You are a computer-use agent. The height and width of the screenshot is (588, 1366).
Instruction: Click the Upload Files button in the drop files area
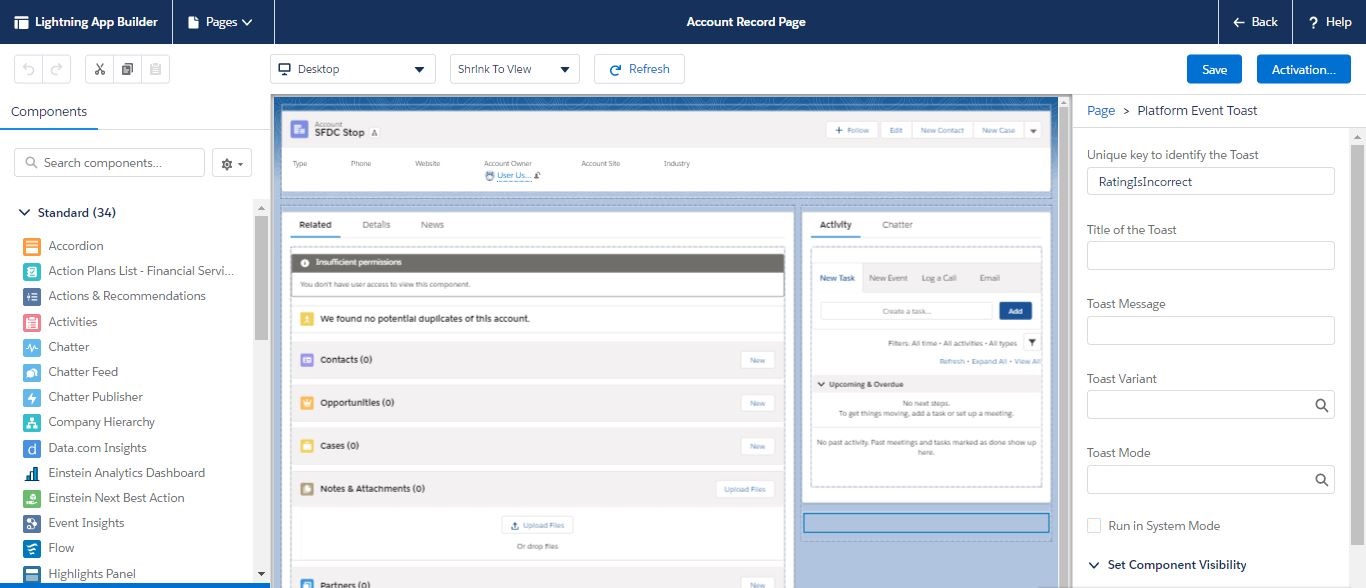tap(537, 525)
